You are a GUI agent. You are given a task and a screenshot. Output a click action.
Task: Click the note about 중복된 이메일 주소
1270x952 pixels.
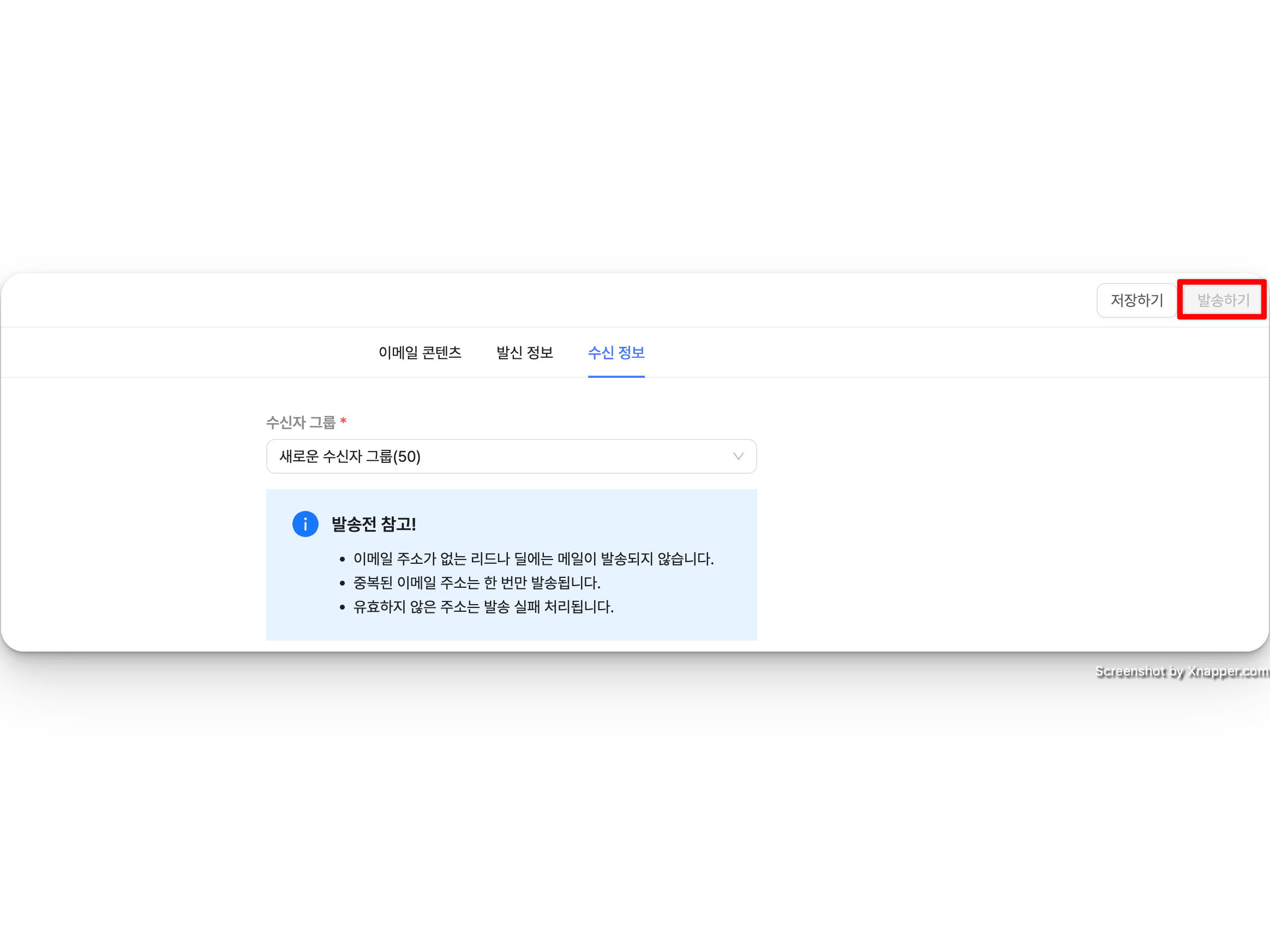coord(477,583)
